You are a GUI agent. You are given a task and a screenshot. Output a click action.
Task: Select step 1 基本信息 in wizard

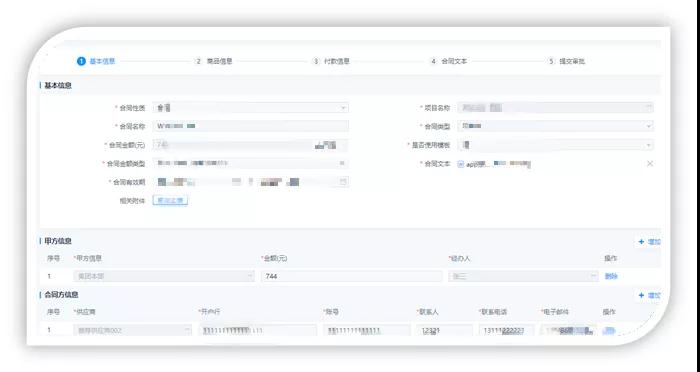pos(96,61)
